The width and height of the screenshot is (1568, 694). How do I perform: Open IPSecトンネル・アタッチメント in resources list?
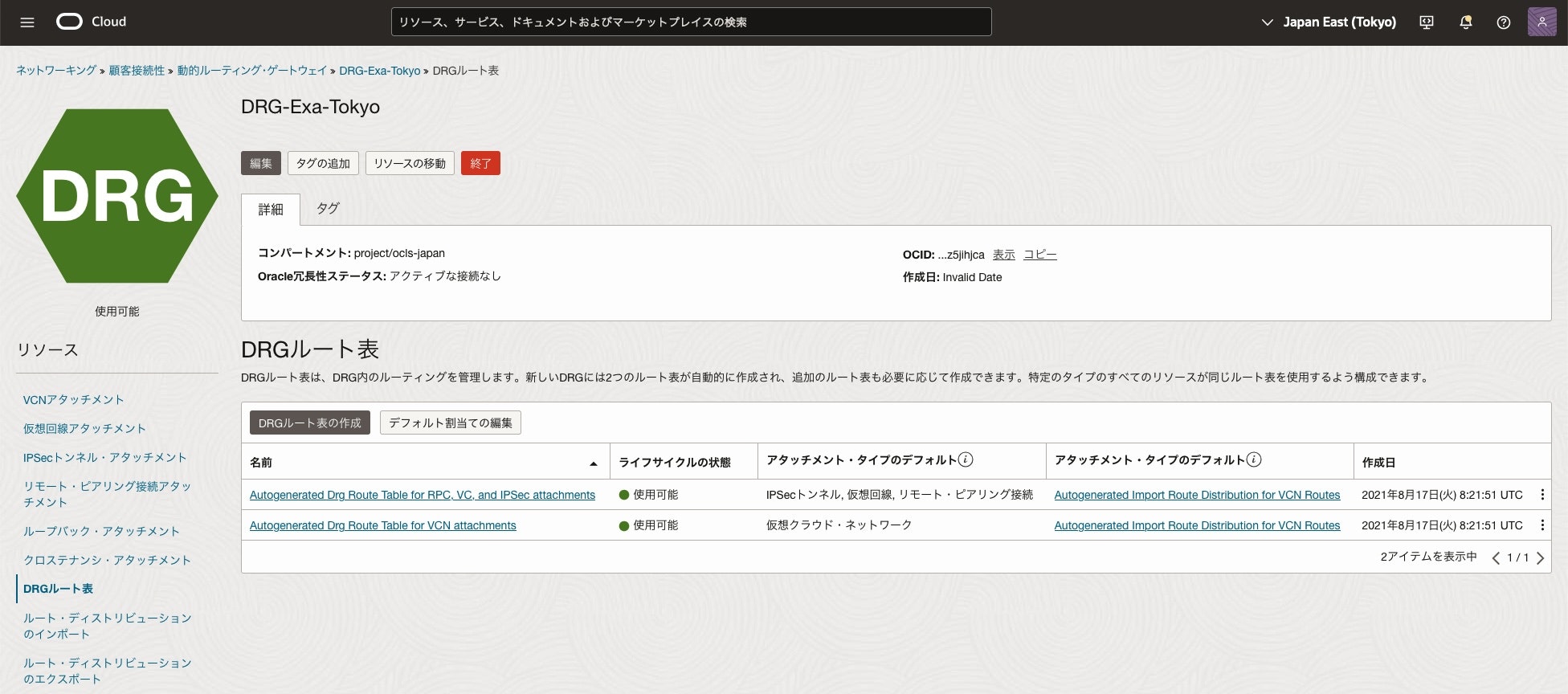pos(105,458)
